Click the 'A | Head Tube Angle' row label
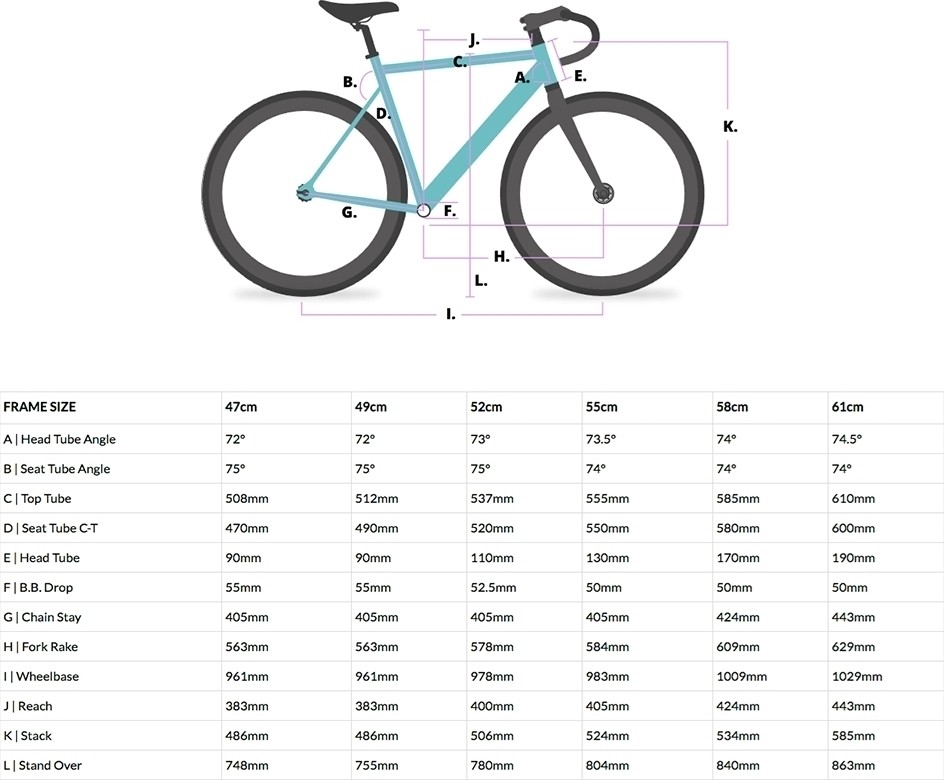The width and height of the screenshot is (944, 780). pos(60,439)
